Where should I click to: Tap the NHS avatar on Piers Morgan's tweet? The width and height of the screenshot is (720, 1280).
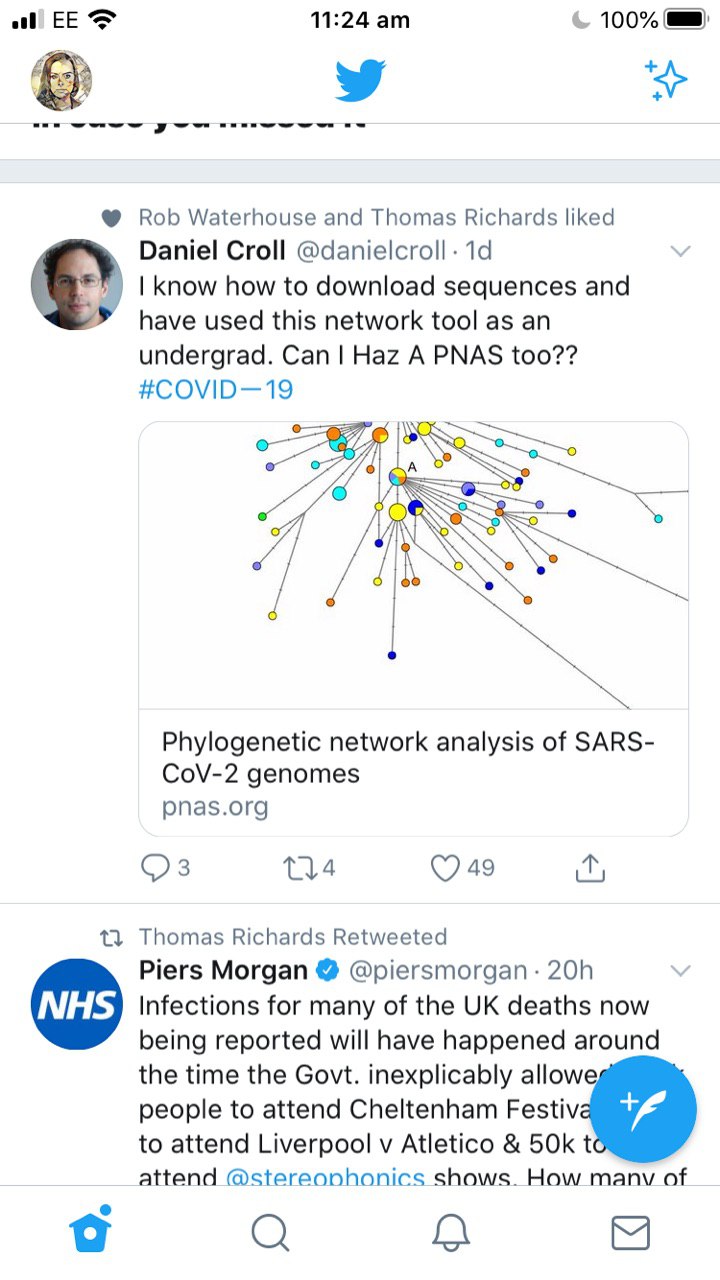point(78,1005)
